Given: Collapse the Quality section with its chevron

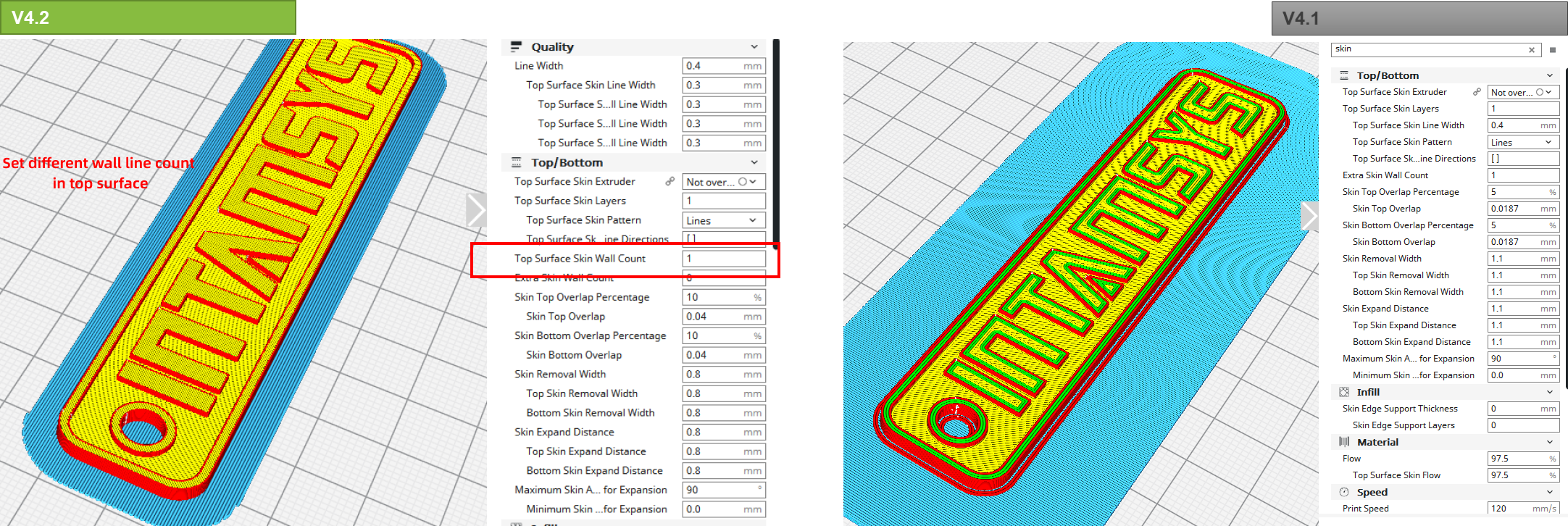Looking at the screenshot, I should coord(754,46).
